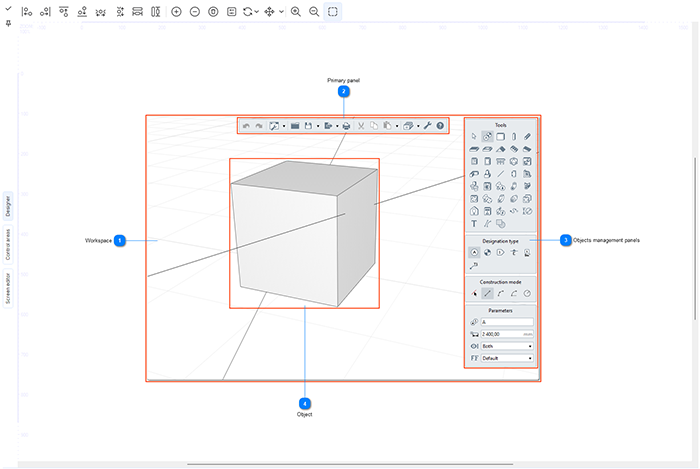Switch to the Designer side tab
700x469 pixels.
click(8, 206)
